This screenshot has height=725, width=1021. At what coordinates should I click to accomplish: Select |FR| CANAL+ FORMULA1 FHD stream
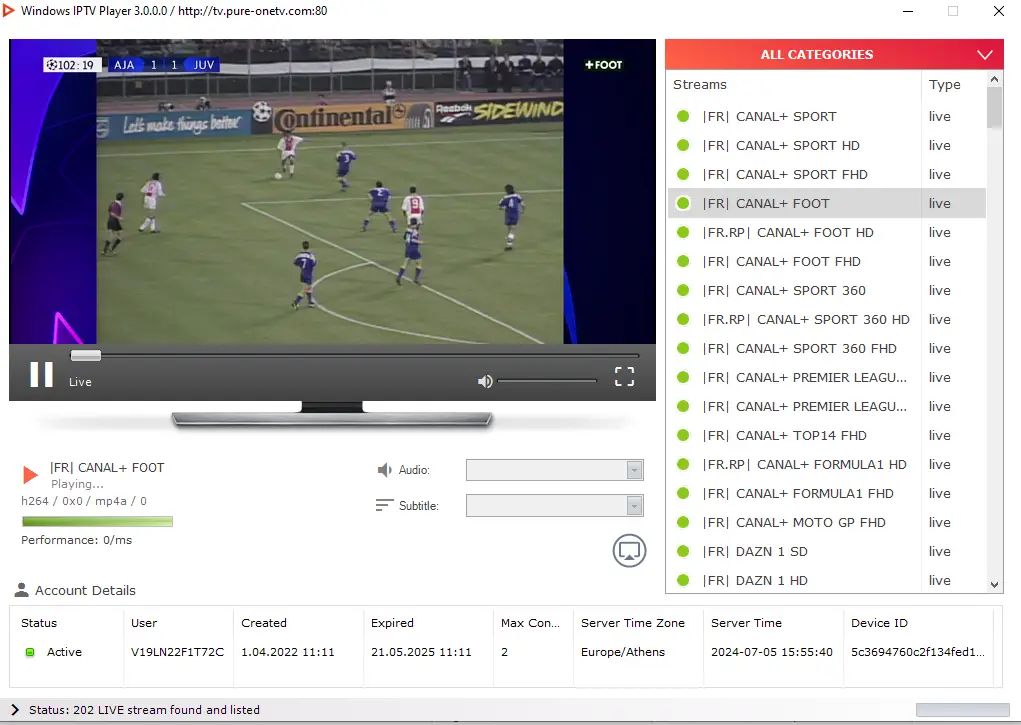coord(827,493)
